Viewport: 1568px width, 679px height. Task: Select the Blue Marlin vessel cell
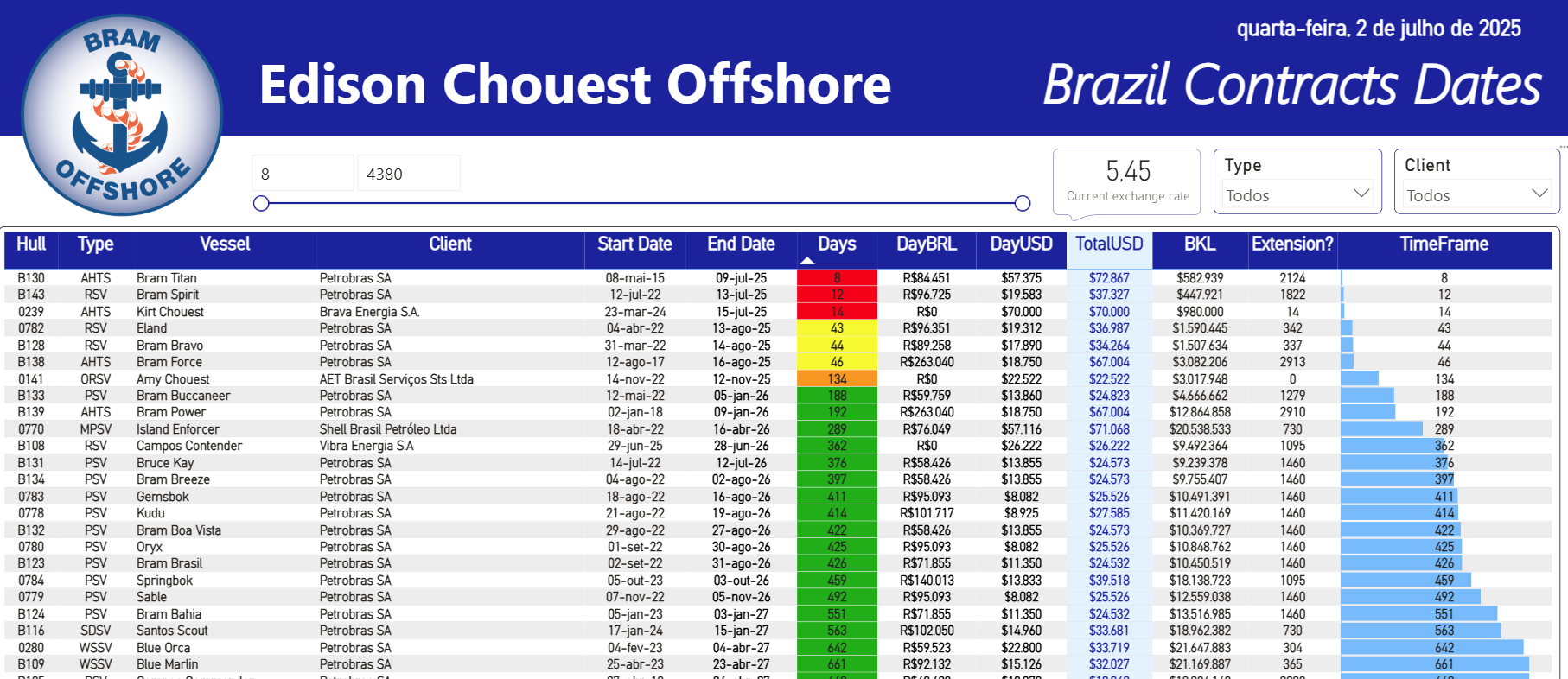click(x=167, y=664)
